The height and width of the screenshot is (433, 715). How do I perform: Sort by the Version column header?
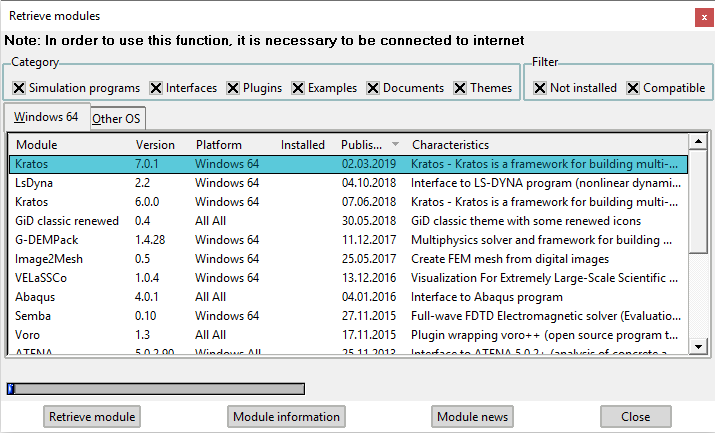(x=155, y=145)
